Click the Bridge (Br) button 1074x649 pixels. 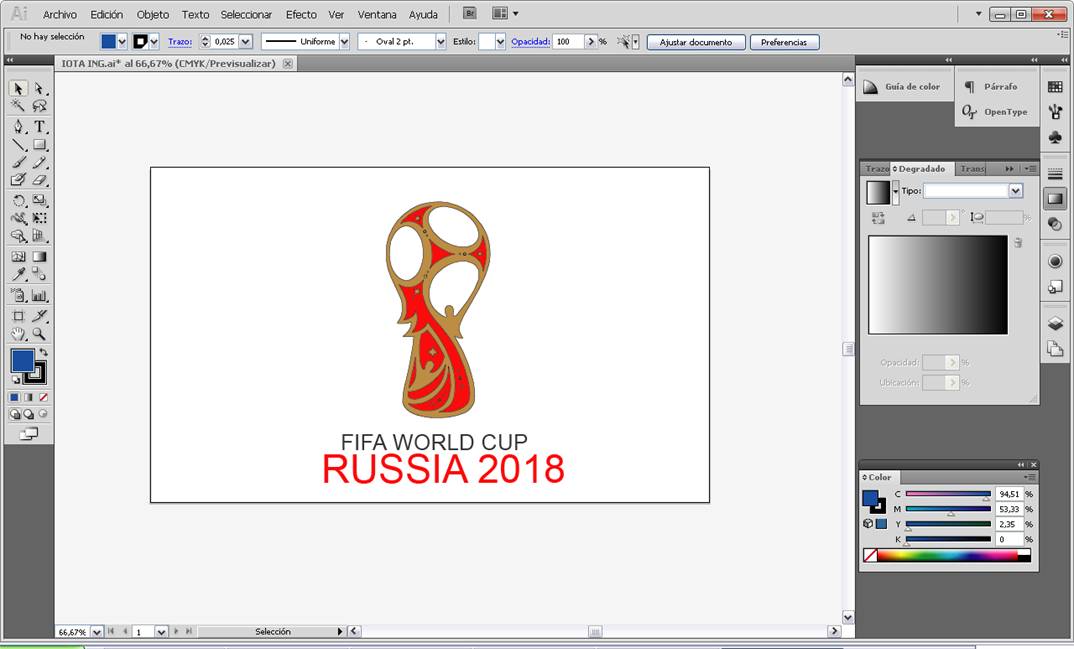[470, 14]
